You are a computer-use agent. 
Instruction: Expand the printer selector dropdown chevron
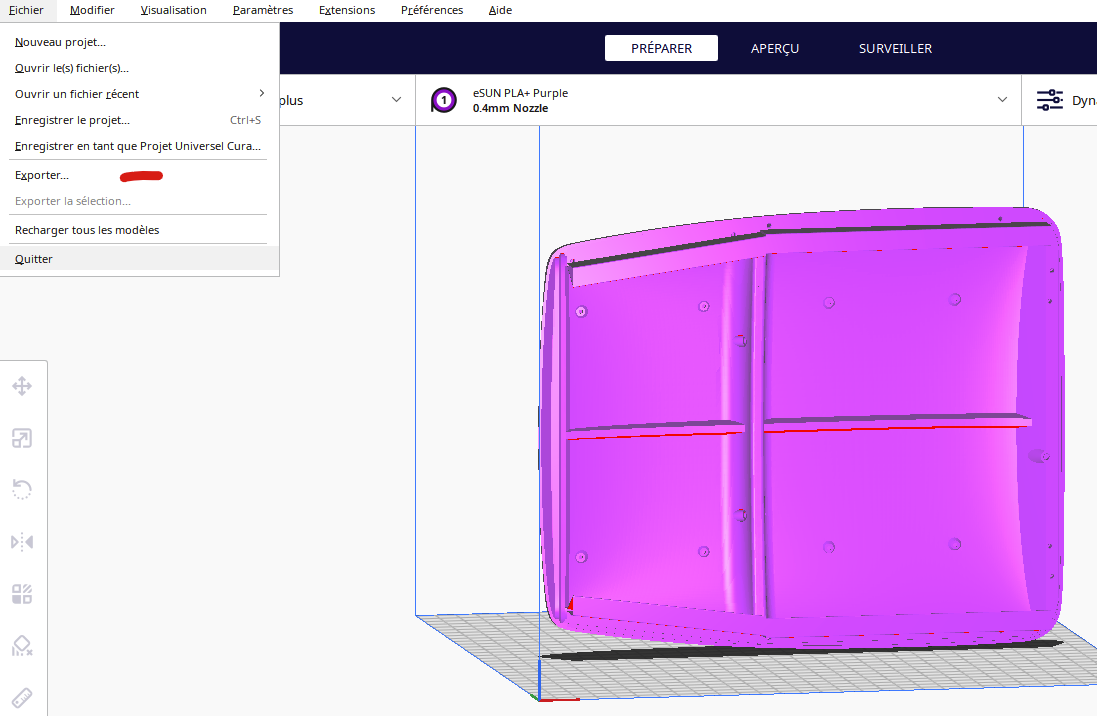point(397,99)
